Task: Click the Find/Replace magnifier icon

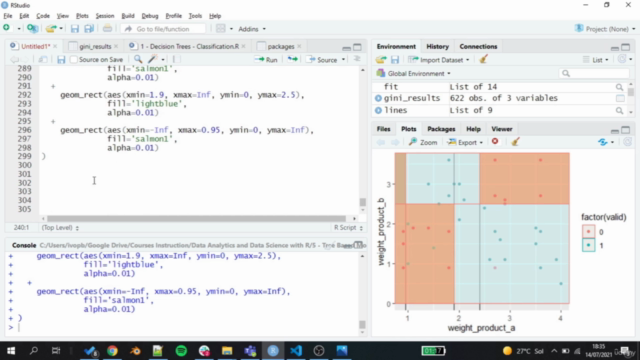Action: click(138, 60)
